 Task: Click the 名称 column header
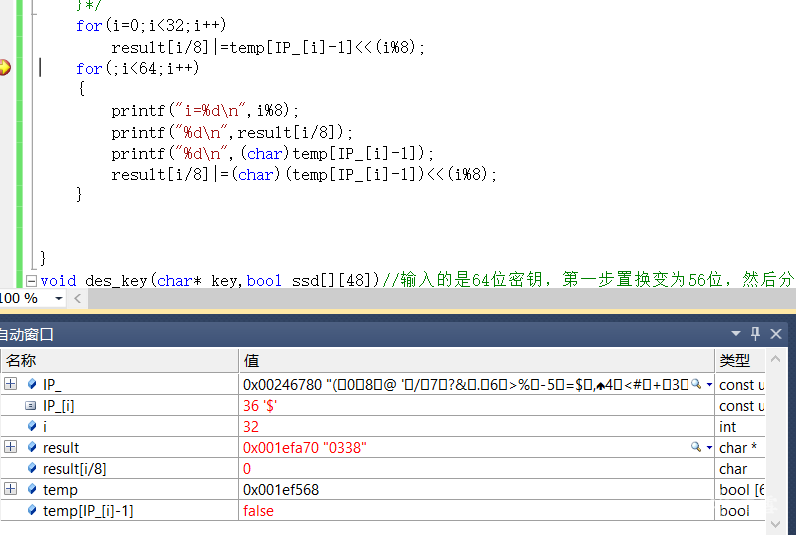(120, 360)
